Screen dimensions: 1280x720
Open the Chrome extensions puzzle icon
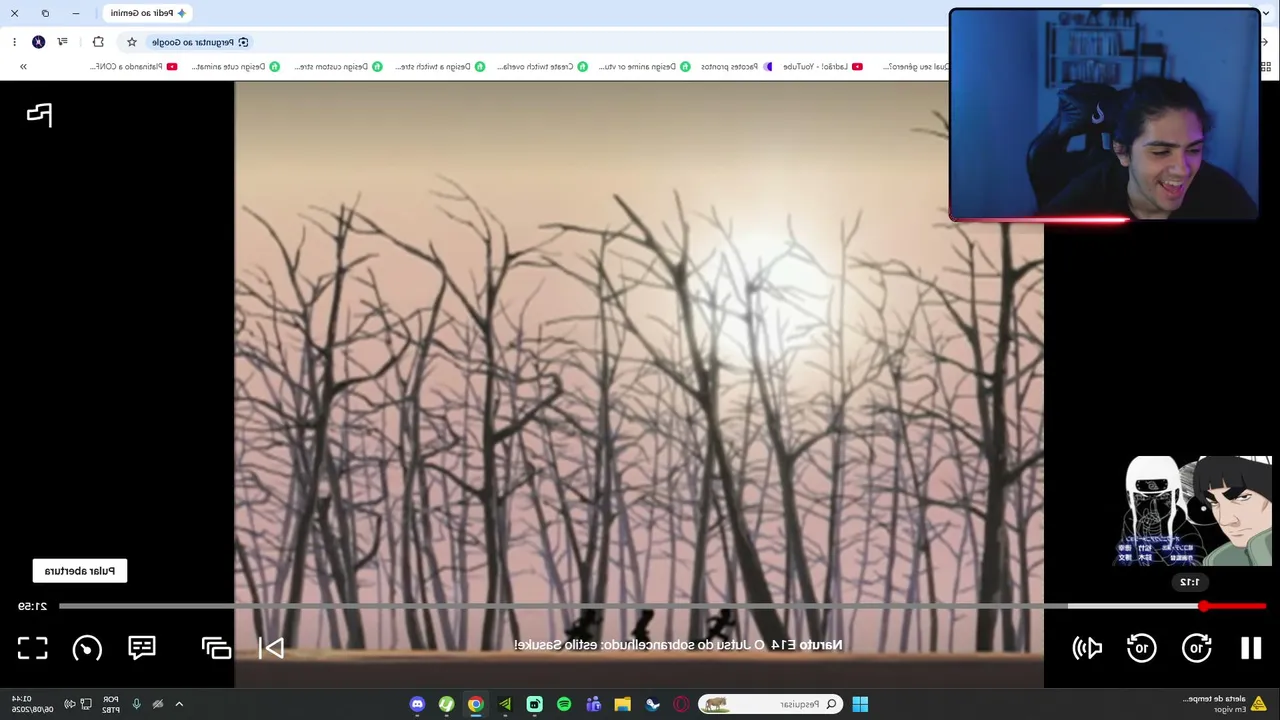point(98,42)
